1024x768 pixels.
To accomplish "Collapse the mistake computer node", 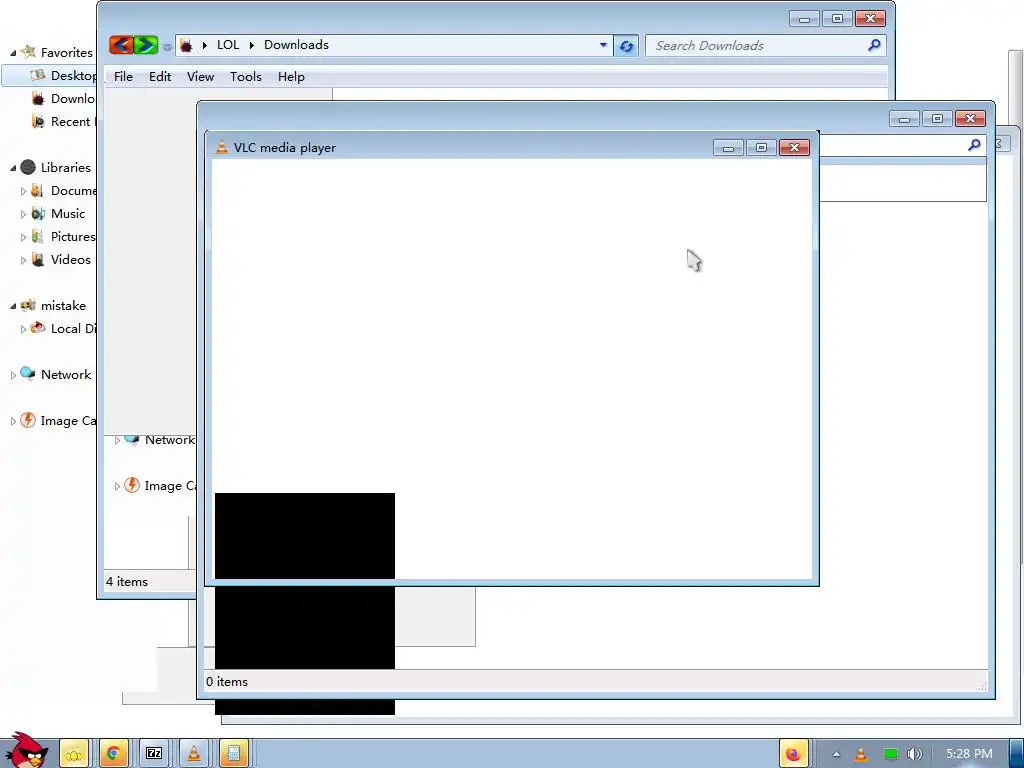I will click(x=13, y=306).
